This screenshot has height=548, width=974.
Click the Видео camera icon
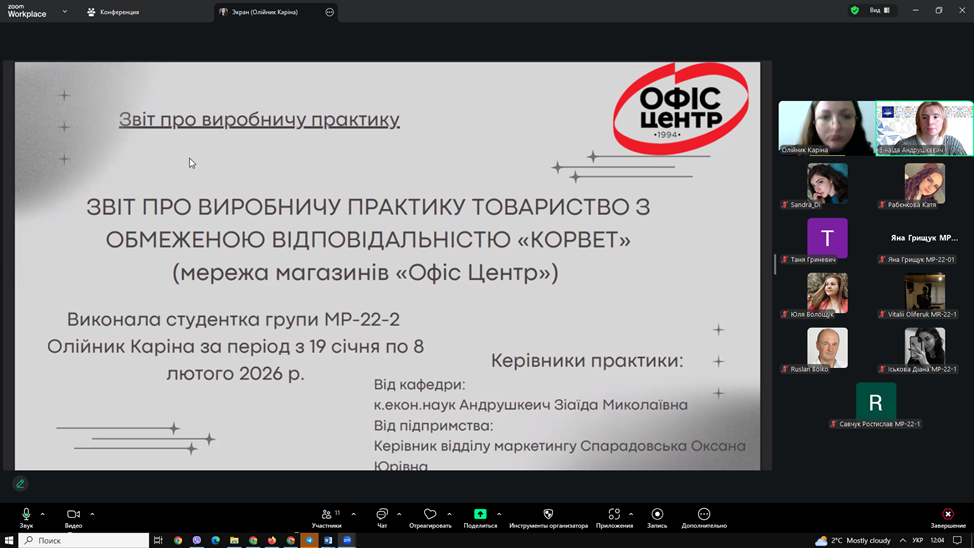tap(73, 514)
